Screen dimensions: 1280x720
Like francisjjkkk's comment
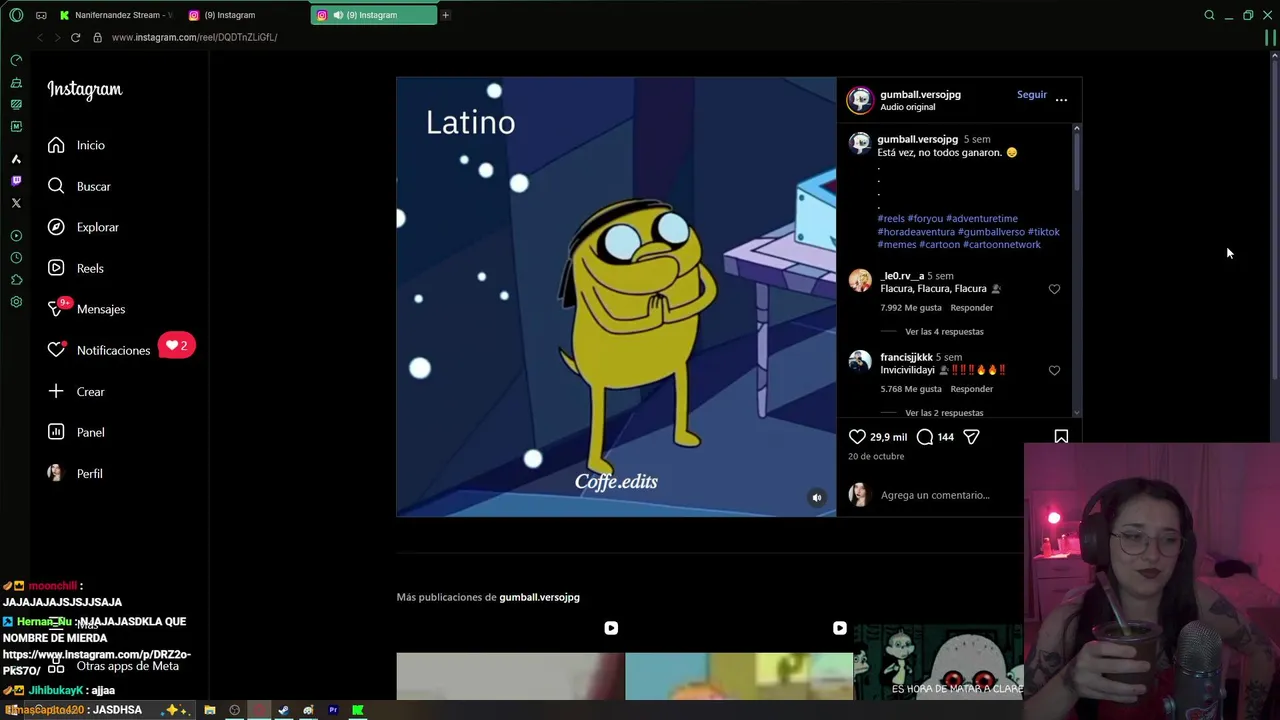1054,370
